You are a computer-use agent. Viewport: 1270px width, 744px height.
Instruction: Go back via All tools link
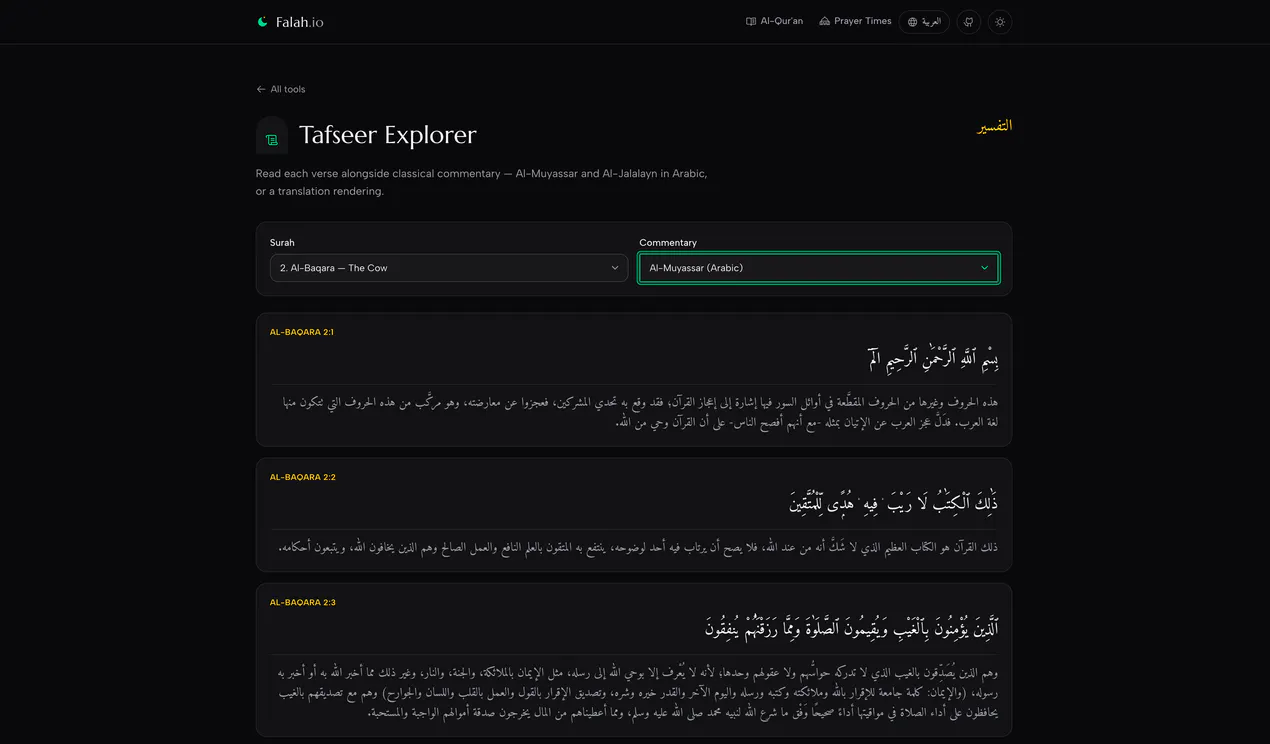click(x=281, y=89)
